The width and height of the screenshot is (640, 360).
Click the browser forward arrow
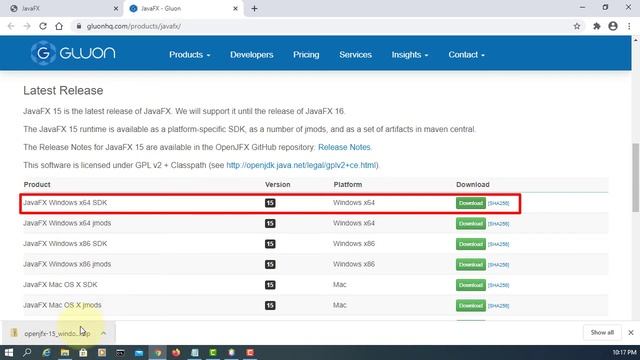[x=27, y=26]
